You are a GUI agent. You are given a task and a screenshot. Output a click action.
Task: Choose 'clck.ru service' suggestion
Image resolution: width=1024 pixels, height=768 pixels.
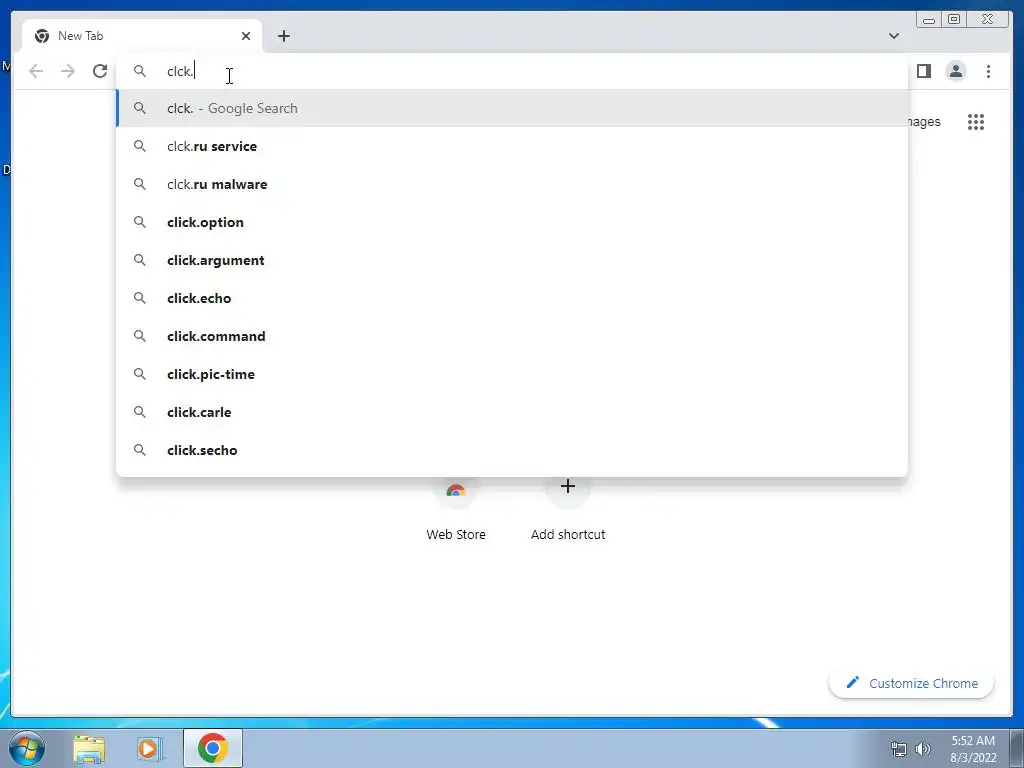coord(512,146)
